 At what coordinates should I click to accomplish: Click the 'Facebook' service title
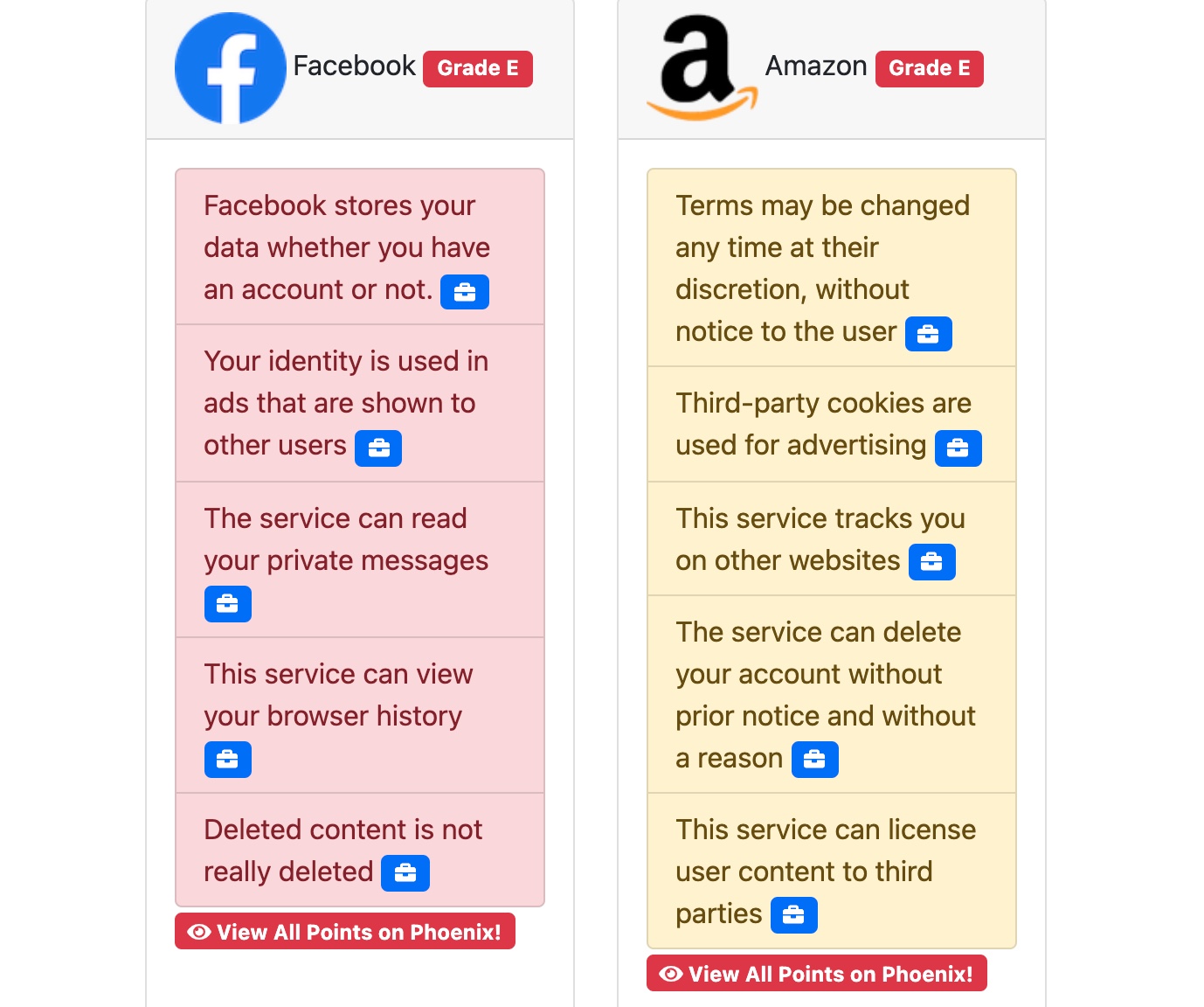coord(354,66)
